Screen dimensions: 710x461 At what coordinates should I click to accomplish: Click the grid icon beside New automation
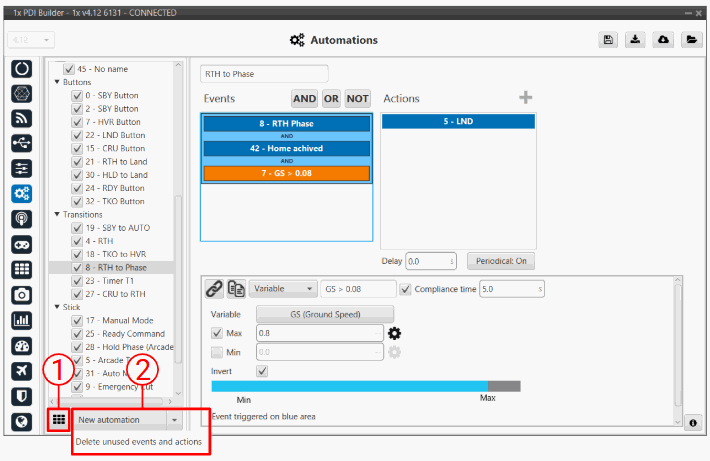tap(60, 420)
